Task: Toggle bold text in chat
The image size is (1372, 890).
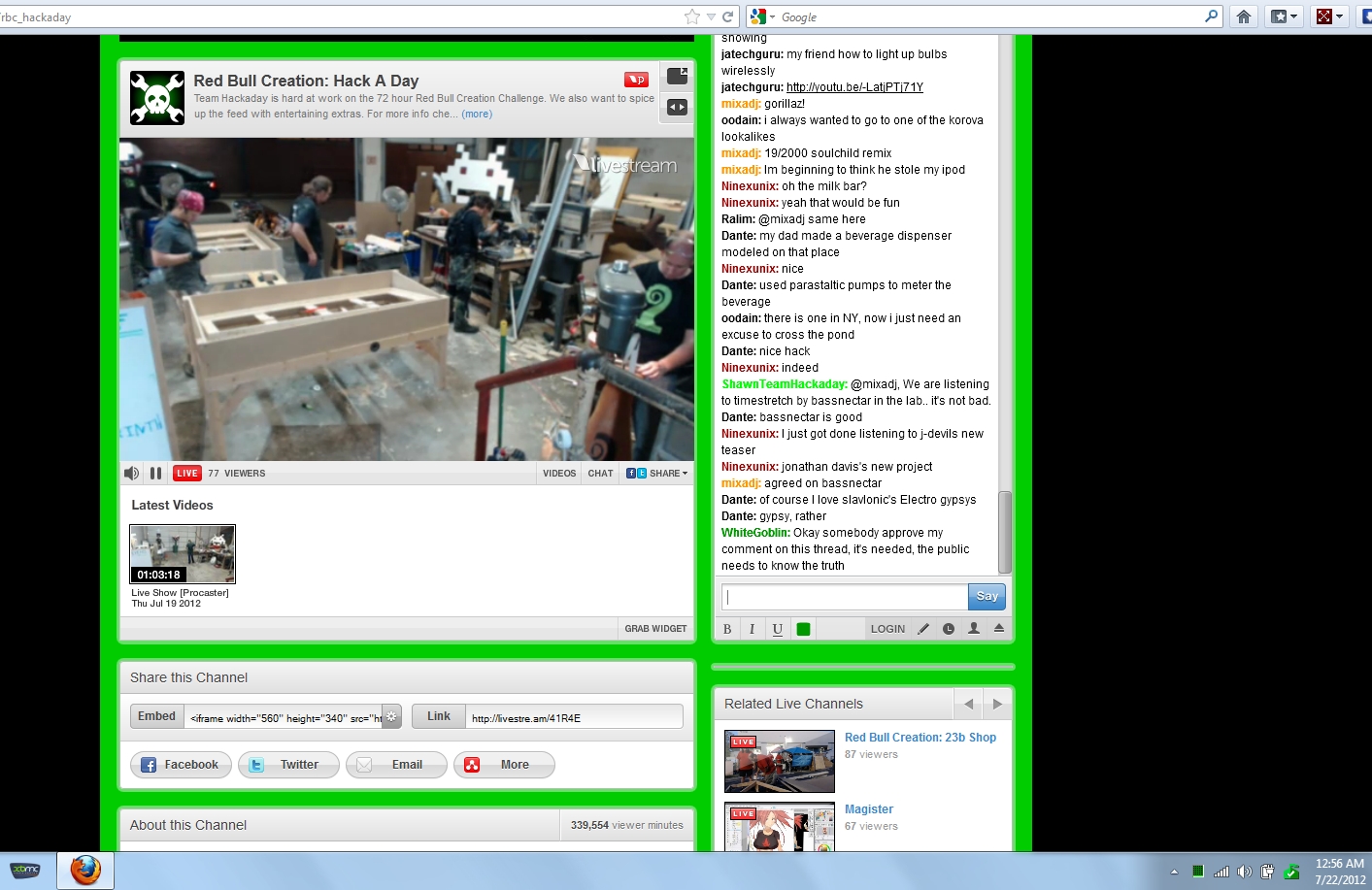Action: [x=727, y=629]
